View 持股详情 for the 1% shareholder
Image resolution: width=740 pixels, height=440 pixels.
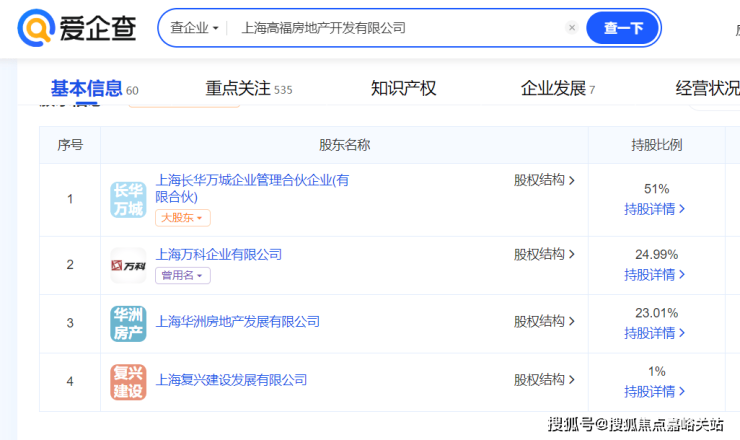[654, 391]
